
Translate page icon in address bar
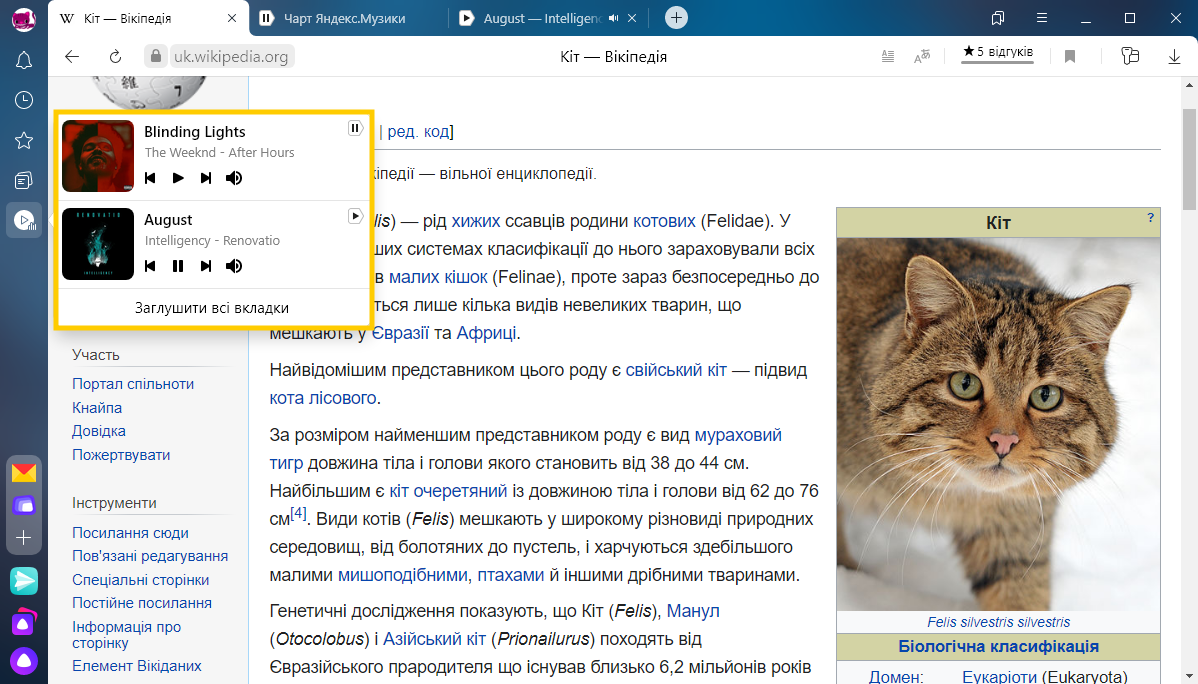(x=922, y=56)
